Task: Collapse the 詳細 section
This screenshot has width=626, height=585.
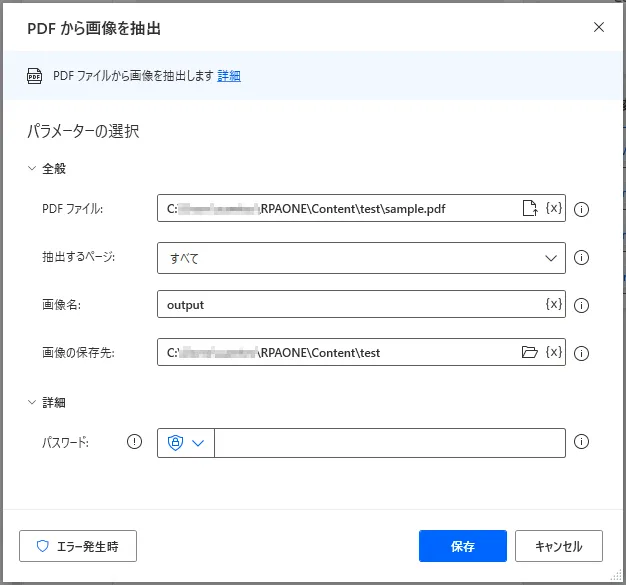Action: [31, 402]
